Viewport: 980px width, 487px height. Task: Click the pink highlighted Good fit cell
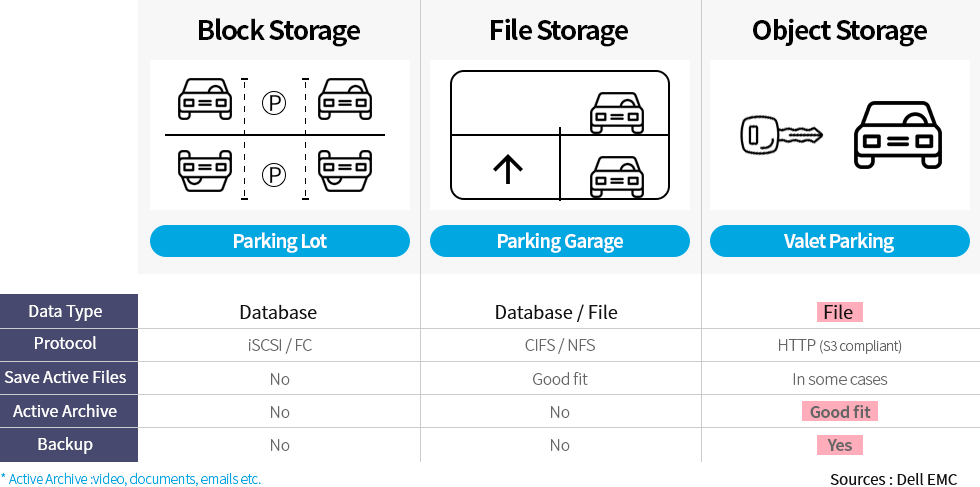[839, 411]
